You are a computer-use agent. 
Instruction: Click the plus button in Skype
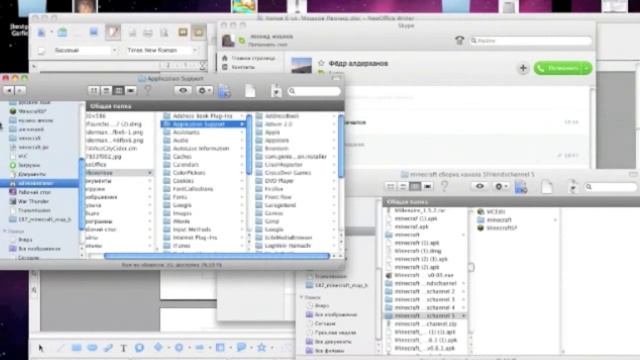click(x=523, y=68)
